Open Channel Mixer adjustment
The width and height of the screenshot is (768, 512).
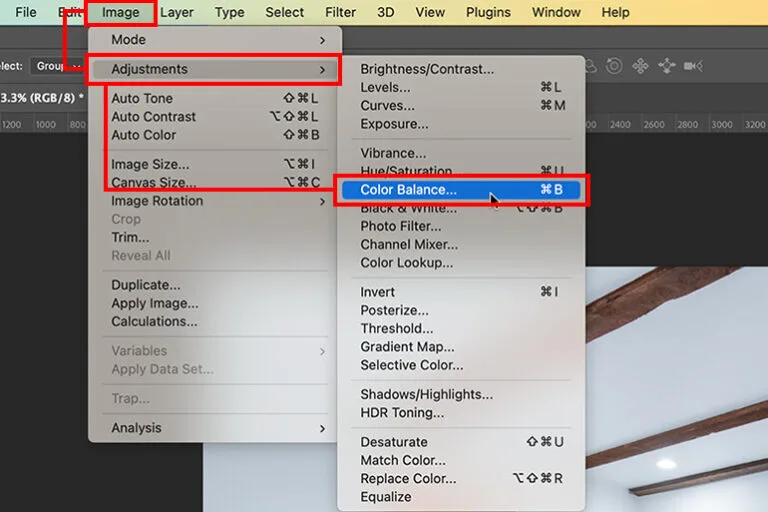coord(461,244)
